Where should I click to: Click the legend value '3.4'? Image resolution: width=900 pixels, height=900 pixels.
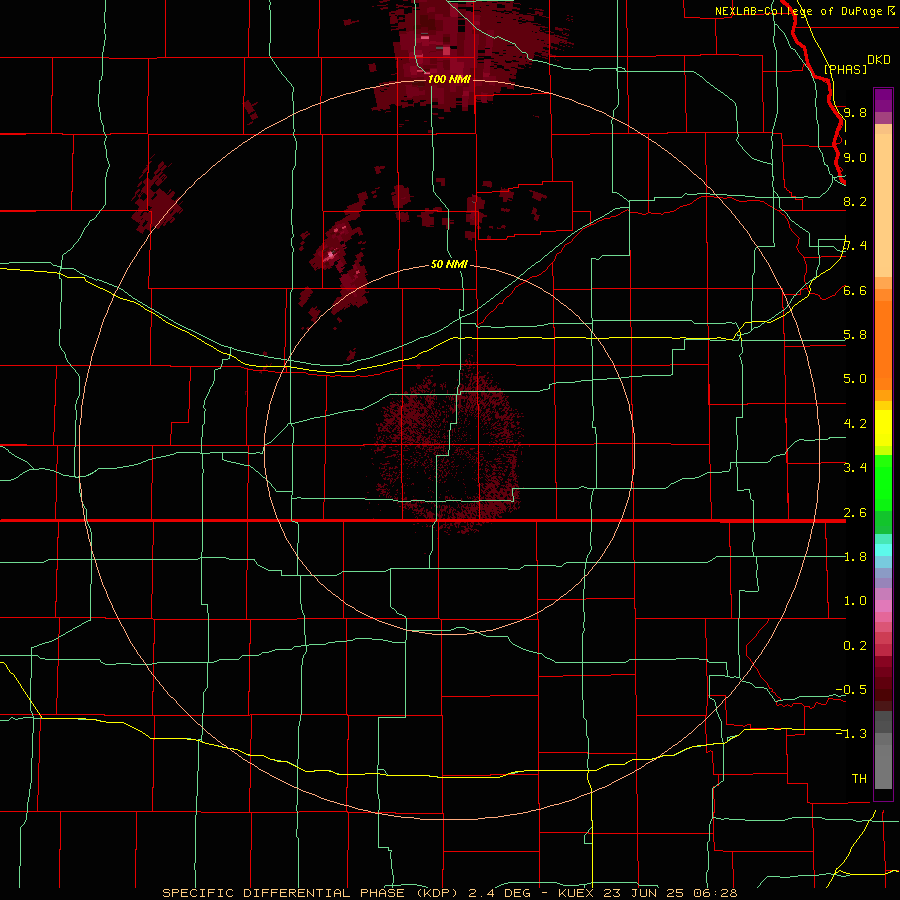(x=855, y=467)
